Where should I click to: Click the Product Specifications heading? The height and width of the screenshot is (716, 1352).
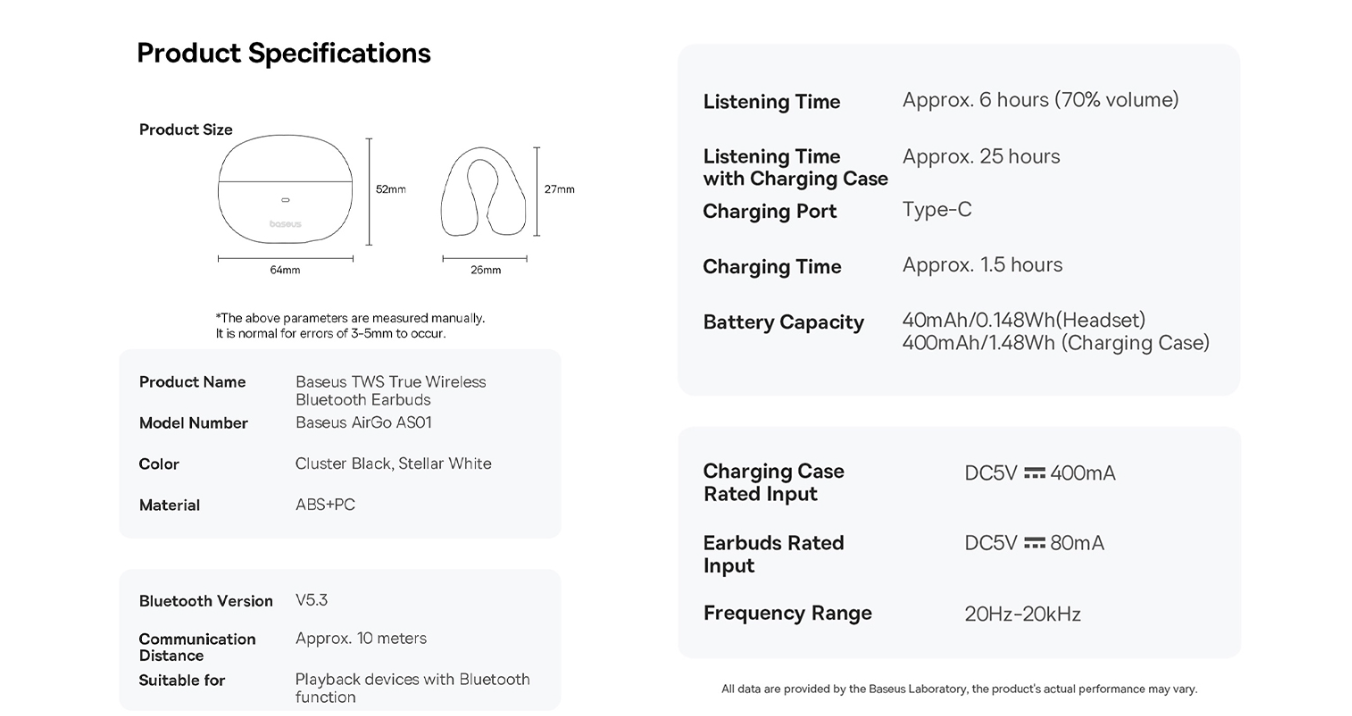(284, 53)
